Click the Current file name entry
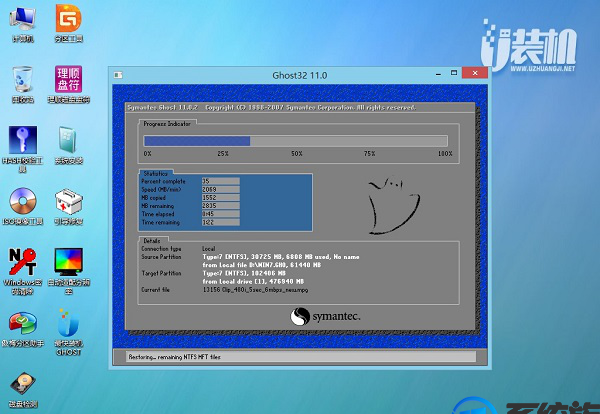The width and height of the screenshot is (600, 414). (x=255, y=290)
